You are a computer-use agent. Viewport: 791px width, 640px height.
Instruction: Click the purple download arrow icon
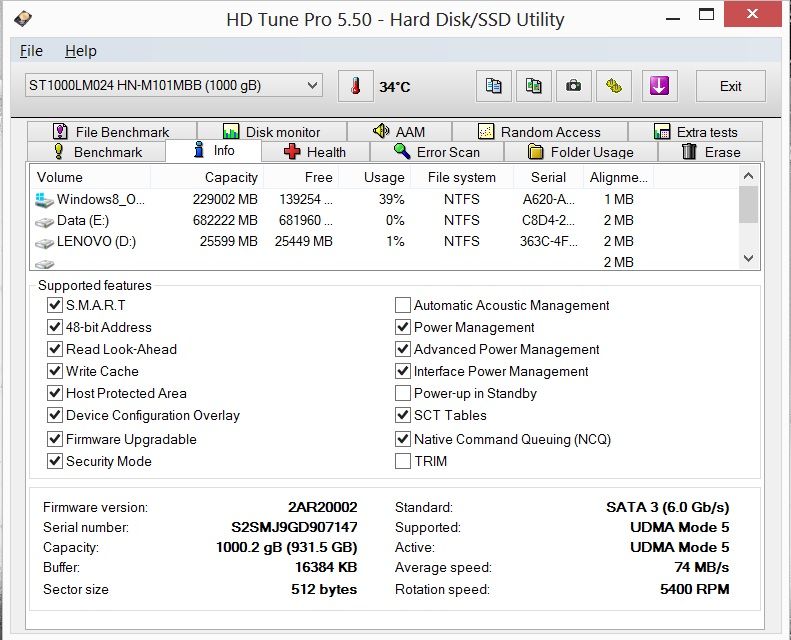coord(659,86)
